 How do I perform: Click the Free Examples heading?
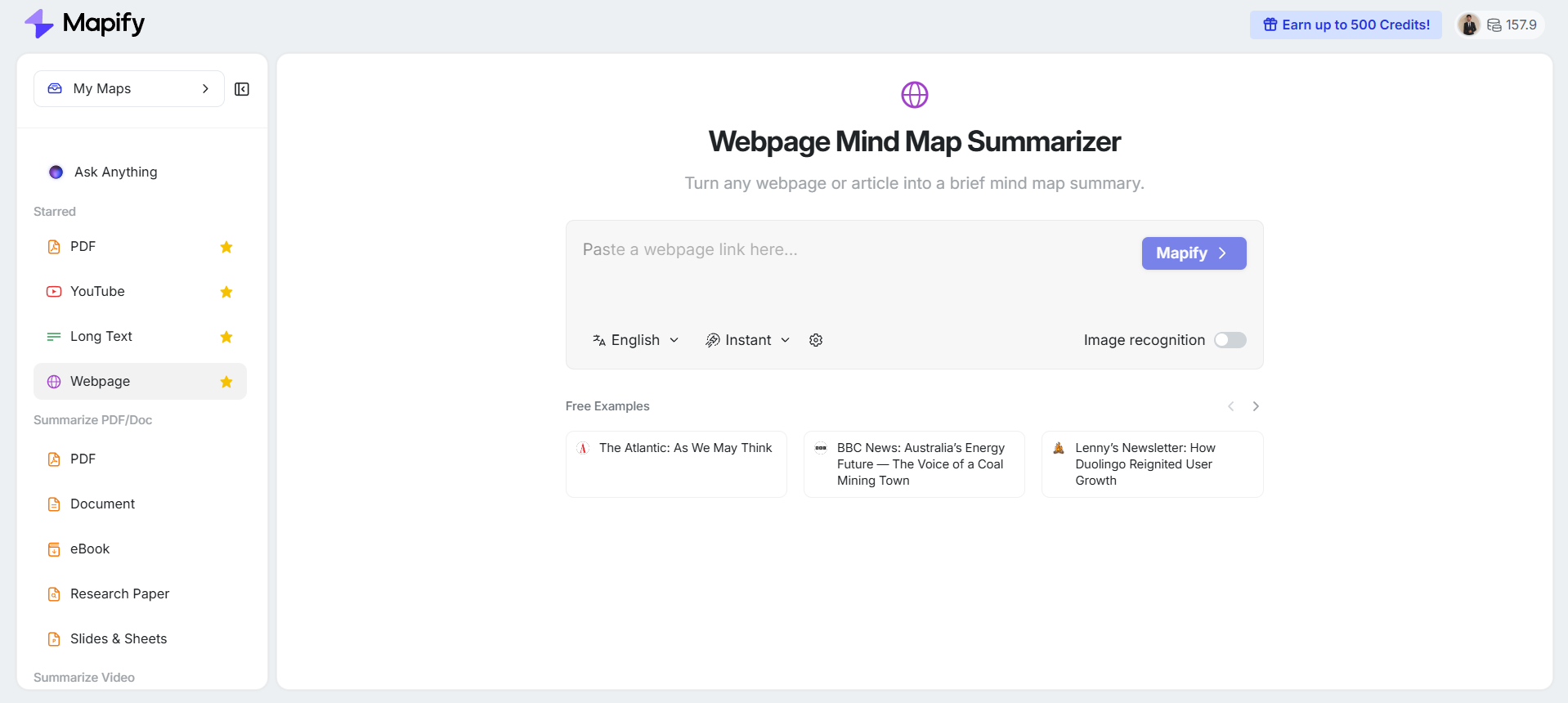(x=607, y=406)
